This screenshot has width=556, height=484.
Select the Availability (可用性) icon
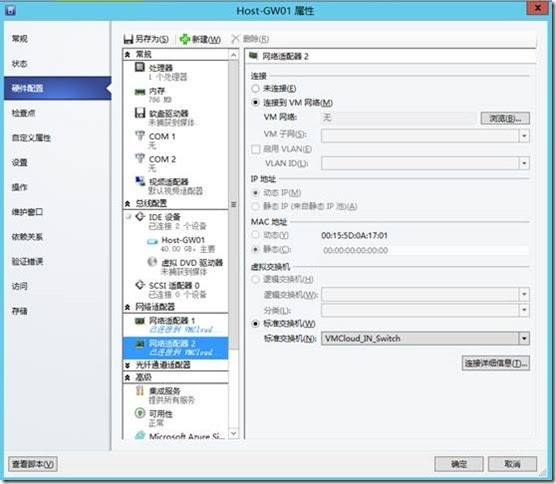[140, 413]
